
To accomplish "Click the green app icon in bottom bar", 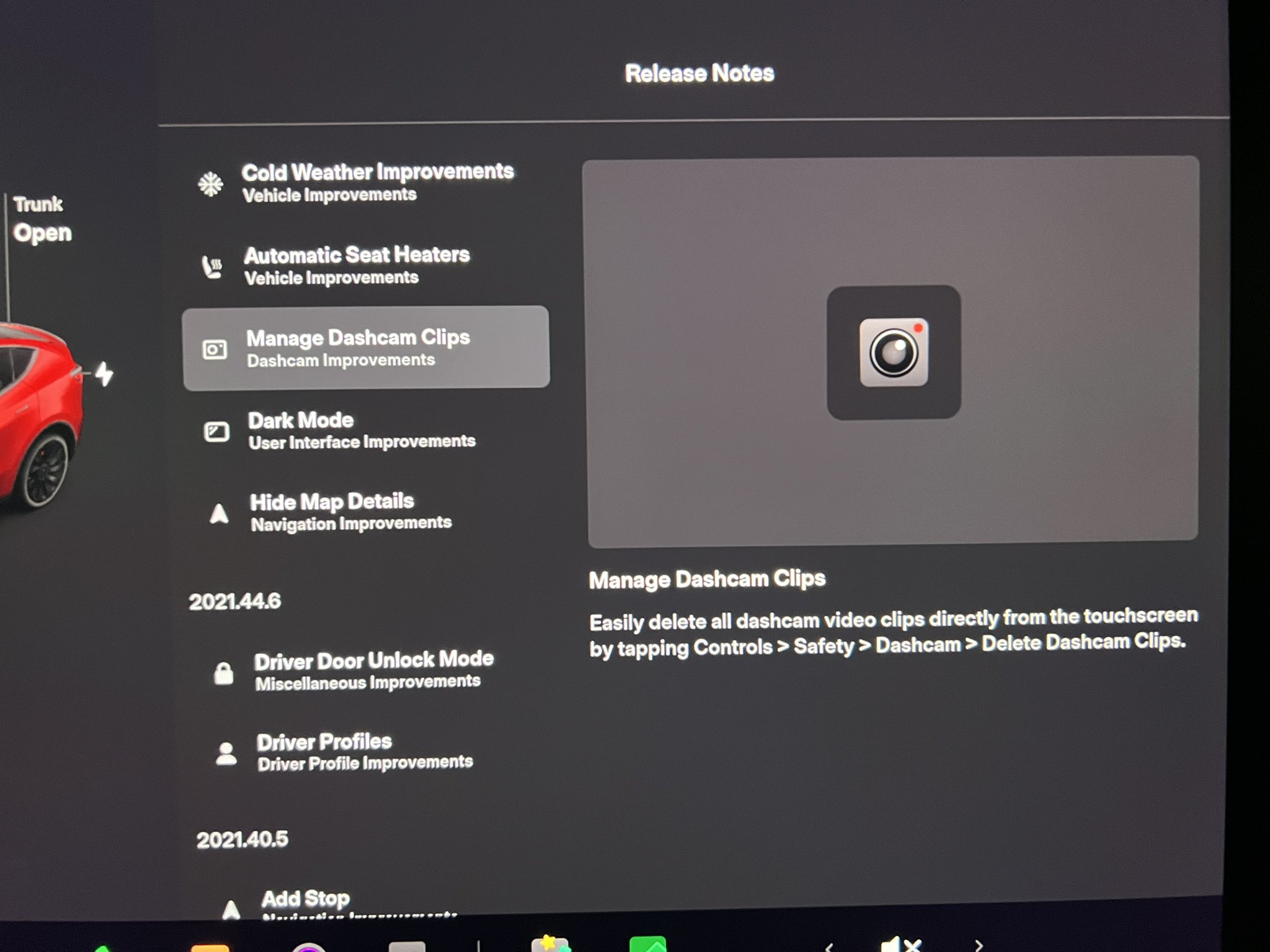I will [647, 944].
